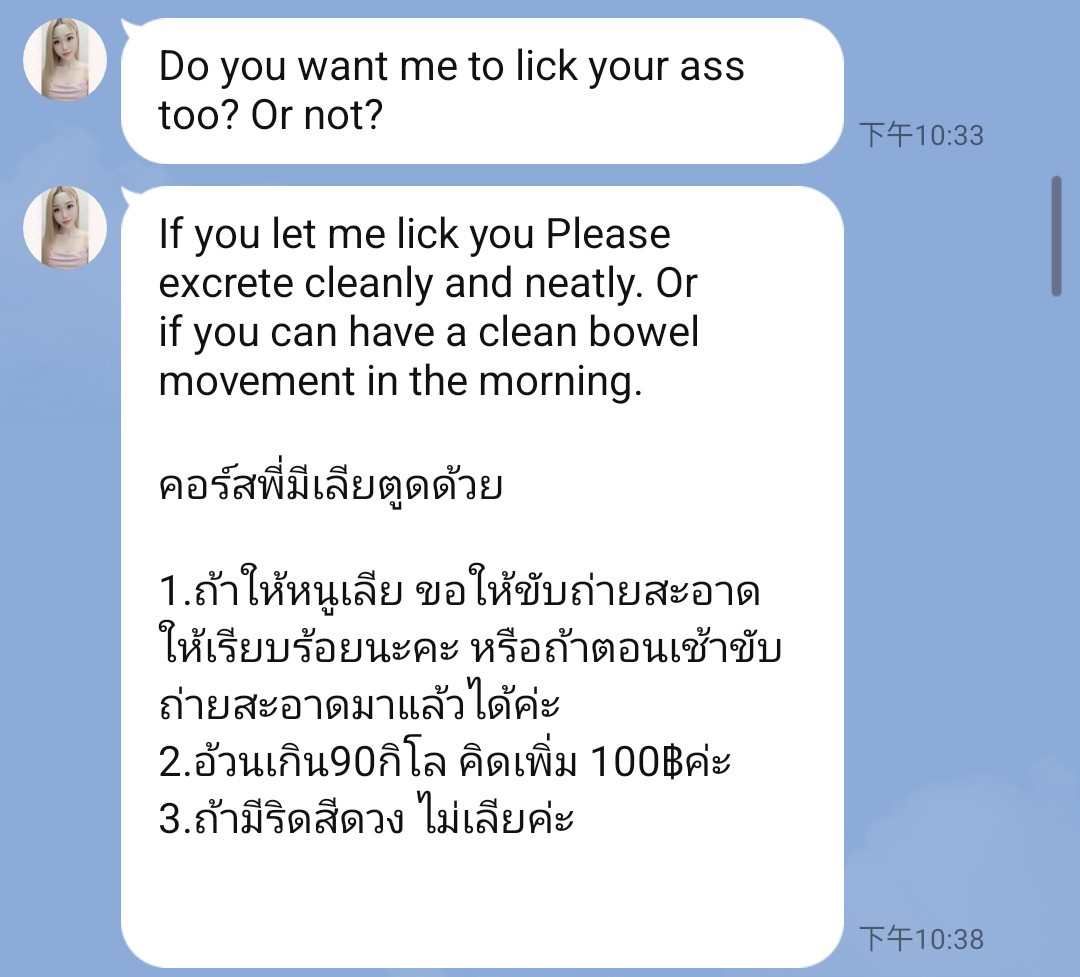Click the Thai heading line above the numbered list
The height and width of the screenshot is (977, 1080).
[x=331, y=486]
